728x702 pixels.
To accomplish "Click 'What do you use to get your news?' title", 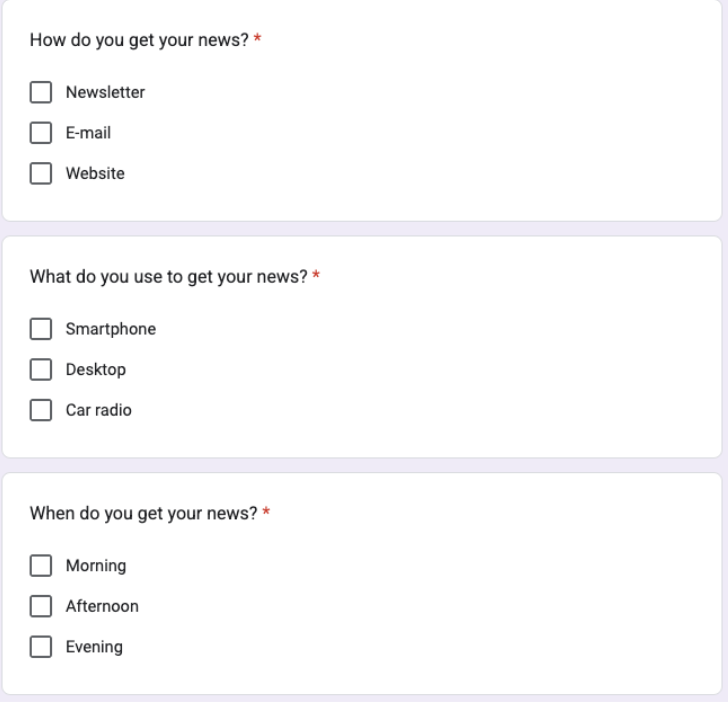I will (x=169, y=277).
